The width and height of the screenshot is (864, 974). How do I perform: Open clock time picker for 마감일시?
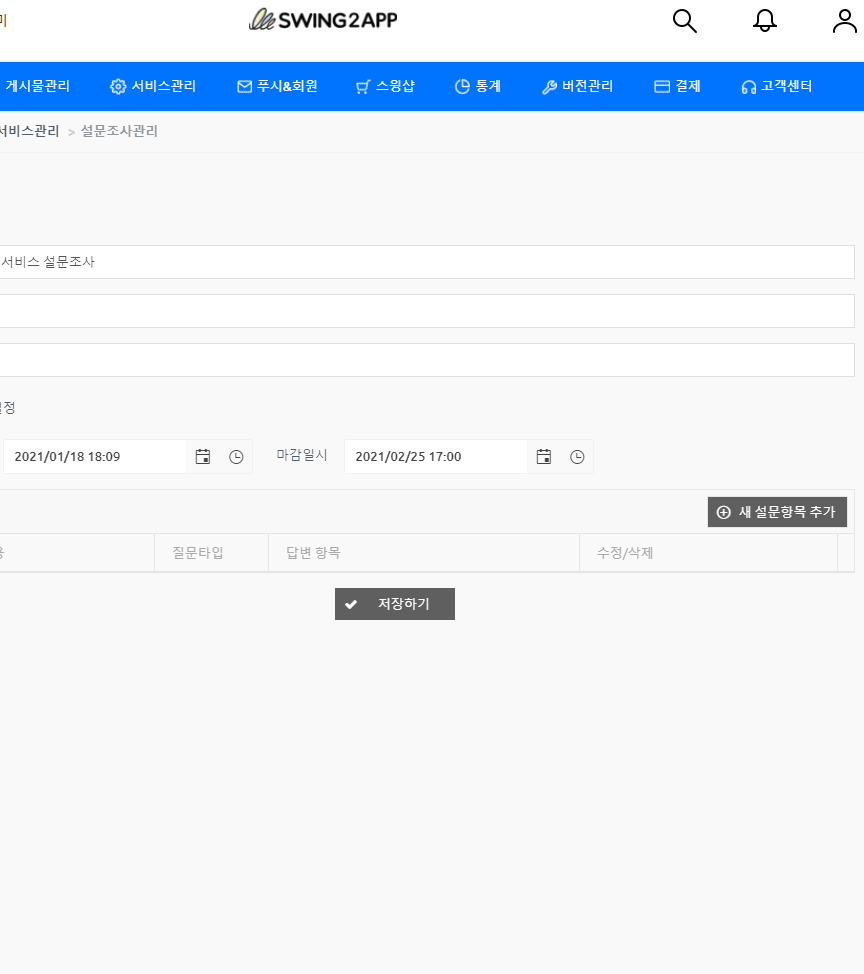(x=577, y=457)
